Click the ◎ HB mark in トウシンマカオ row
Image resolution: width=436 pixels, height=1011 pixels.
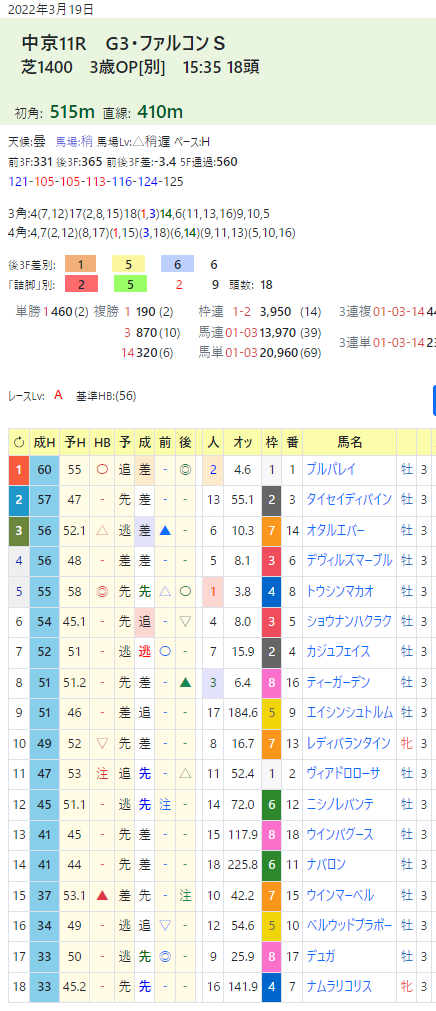(102, 591)
